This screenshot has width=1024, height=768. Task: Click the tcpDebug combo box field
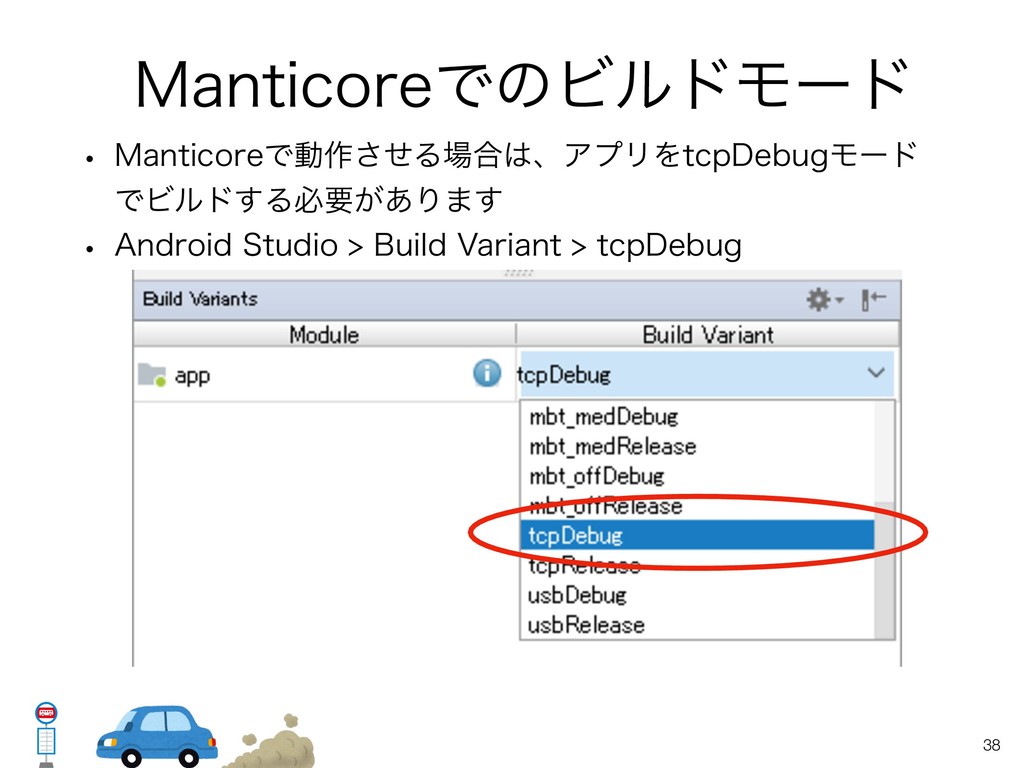tap(706, 374)
